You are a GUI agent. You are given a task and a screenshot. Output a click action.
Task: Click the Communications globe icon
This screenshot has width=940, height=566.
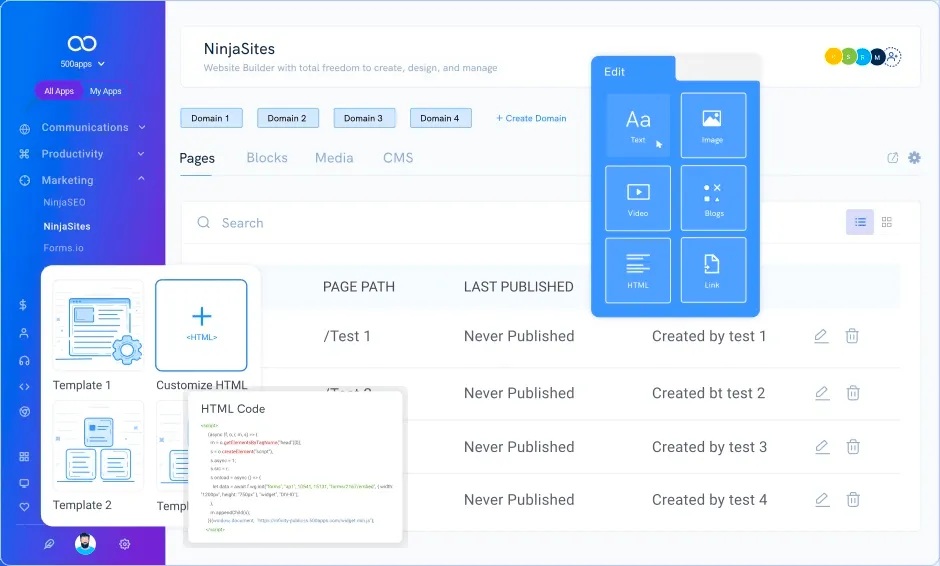click(25, 128)
